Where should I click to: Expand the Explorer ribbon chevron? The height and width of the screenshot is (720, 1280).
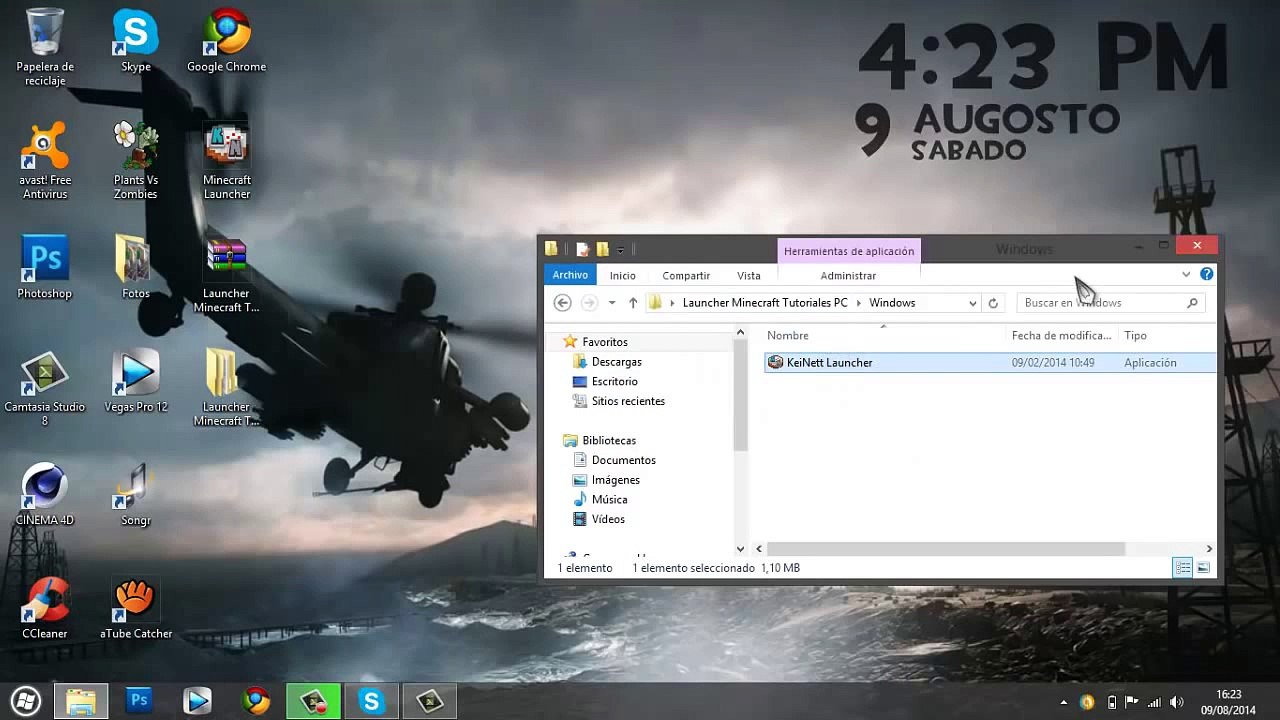pyautogui.click(x=1186, y=274)
